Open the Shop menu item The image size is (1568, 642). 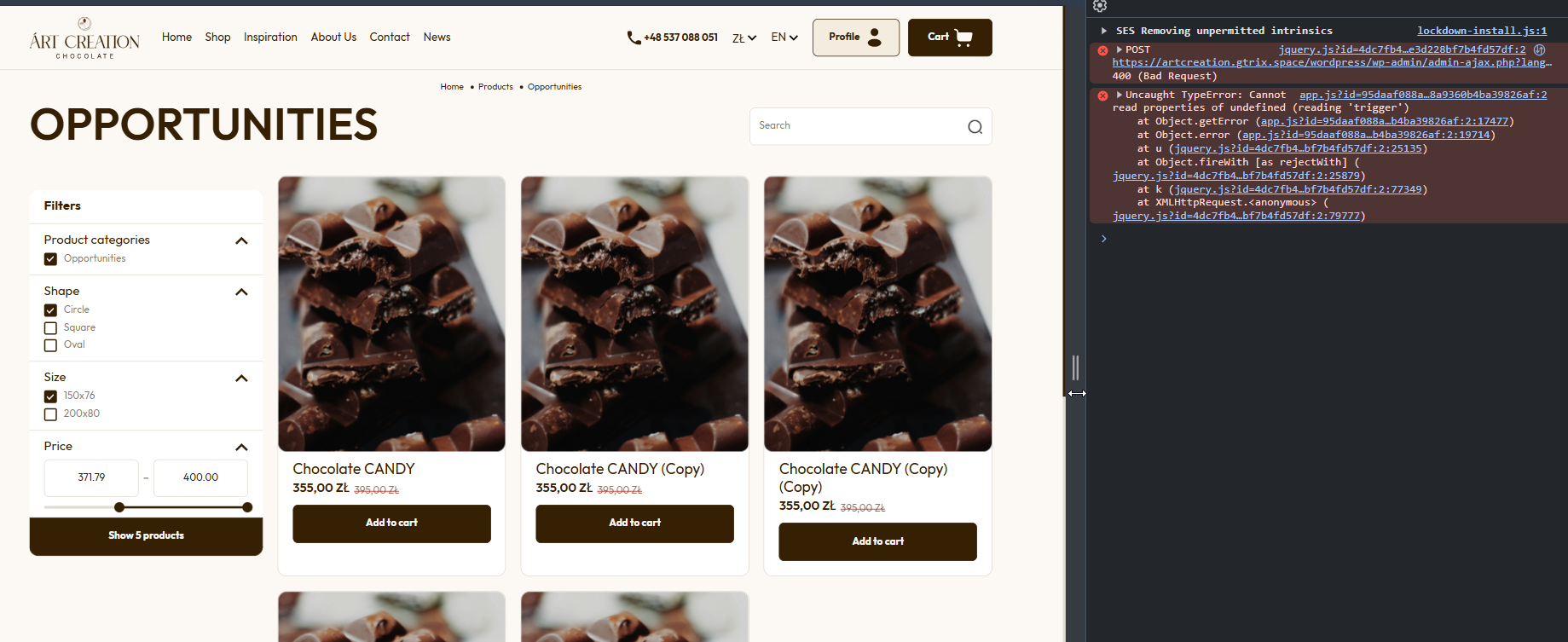pyautogui.click(x=217, y=37)
